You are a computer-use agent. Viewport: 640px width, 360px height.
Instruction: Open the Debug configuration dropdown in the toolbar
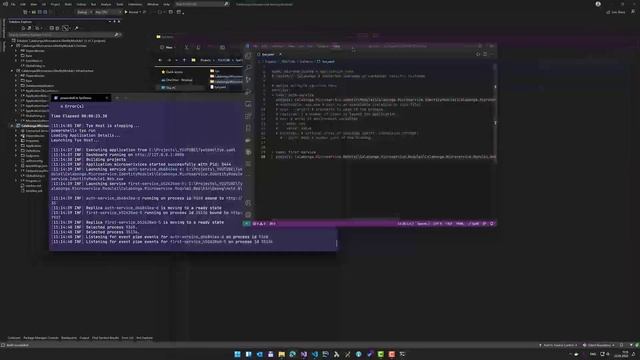(83, 12)
